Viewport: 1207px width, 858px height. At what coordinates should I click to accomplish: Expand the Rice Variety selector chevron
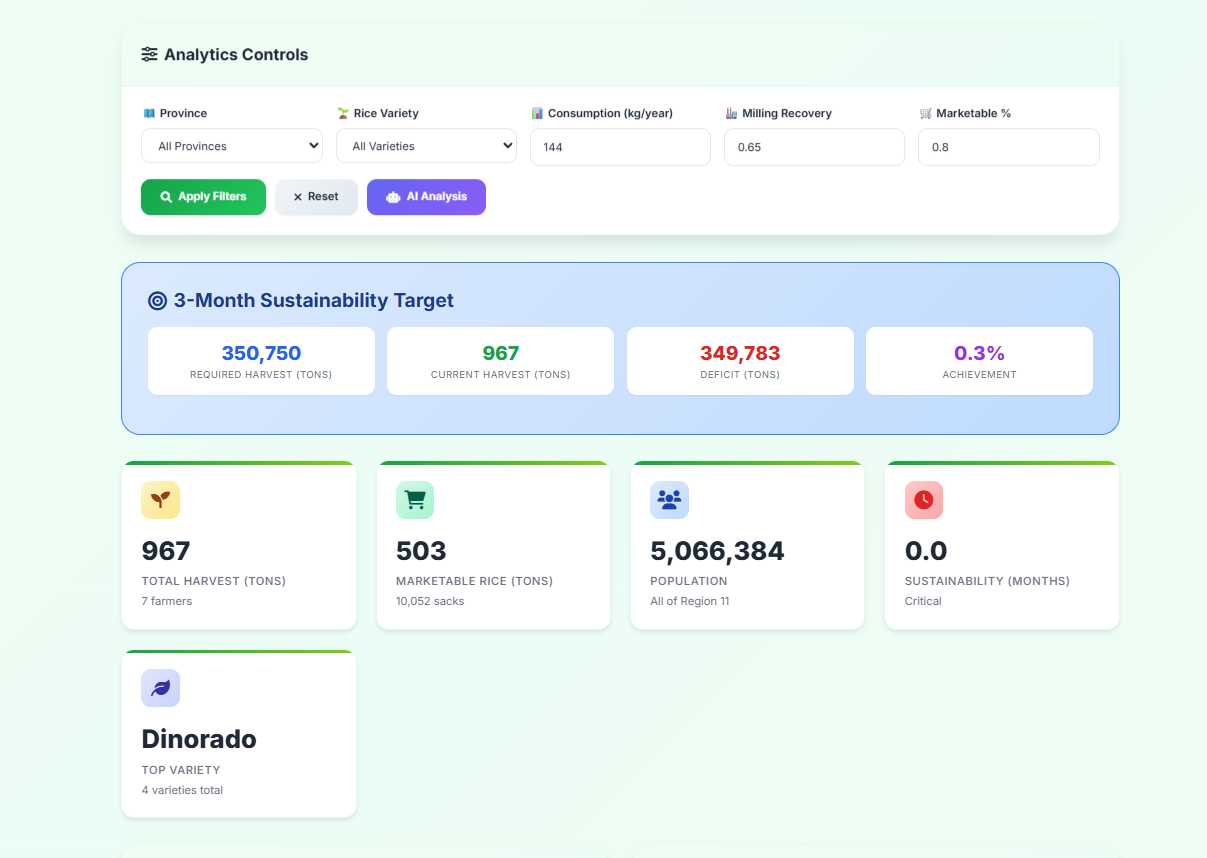tap(508, 146)
